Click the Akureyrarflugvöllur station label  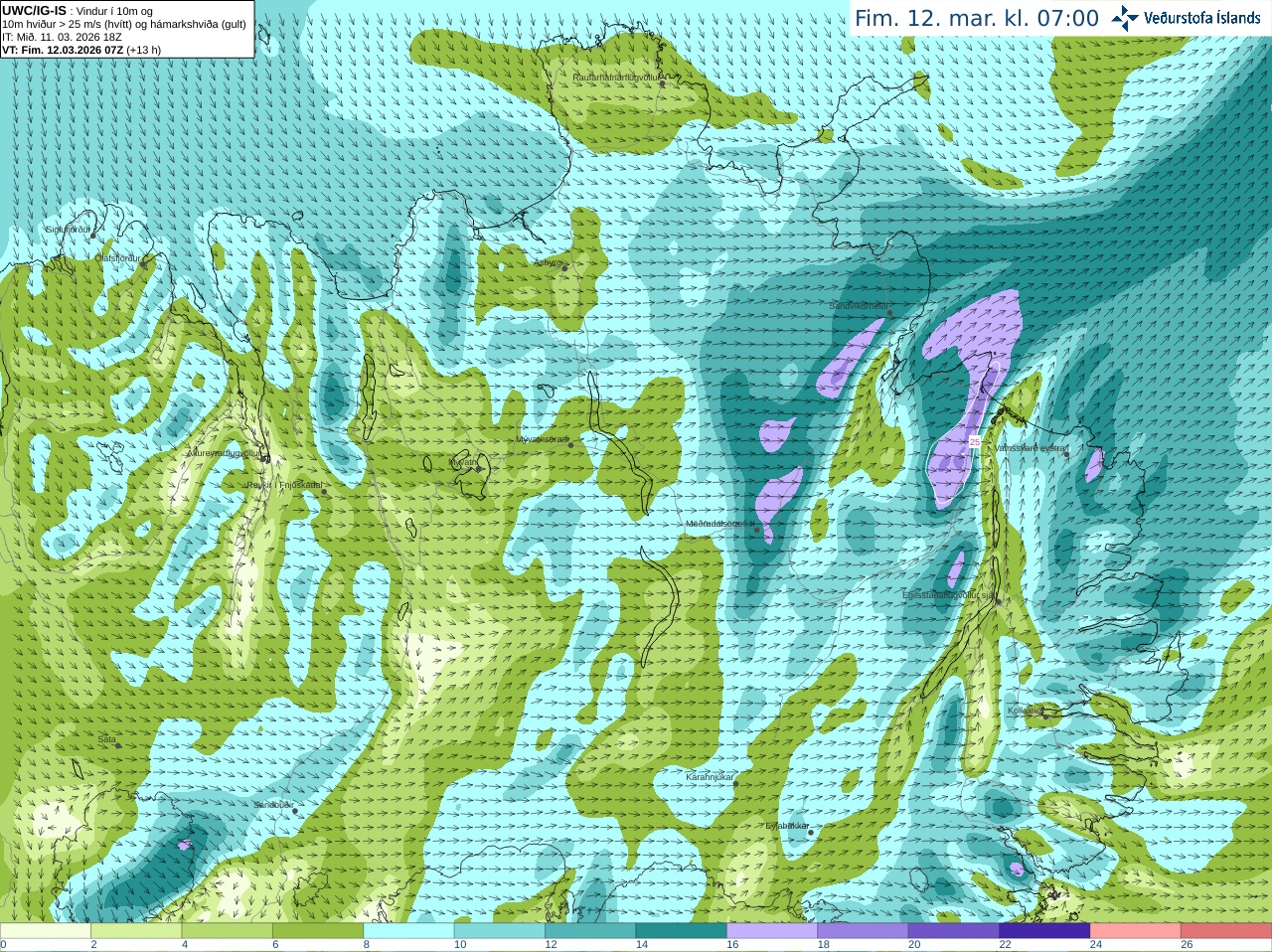click(x=224, y=453)
